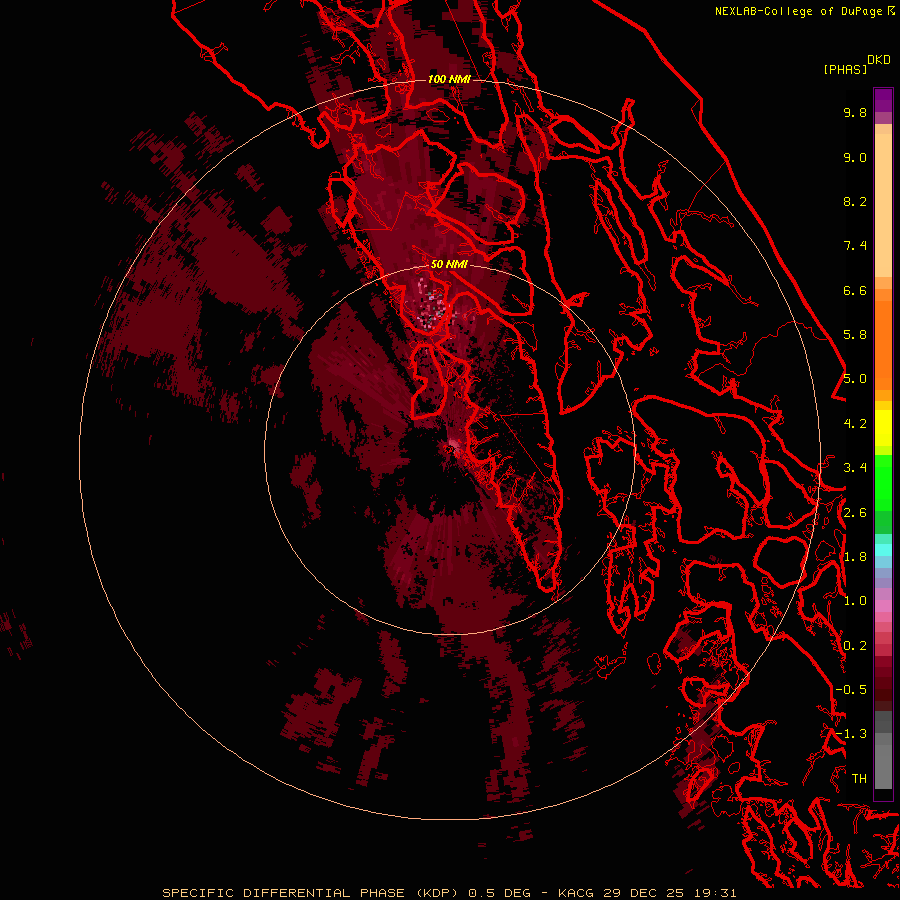The image size is (900, 900).
Task: Click the 8.2 value on the color scale
Action: coord(855,201)
